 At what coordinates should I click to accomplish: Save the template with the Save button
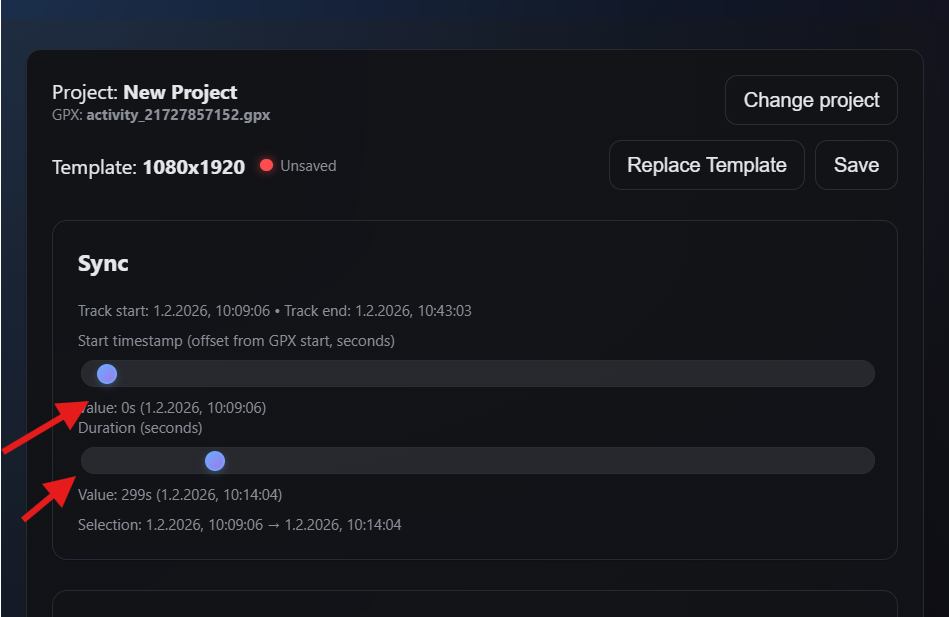[856, 165]
